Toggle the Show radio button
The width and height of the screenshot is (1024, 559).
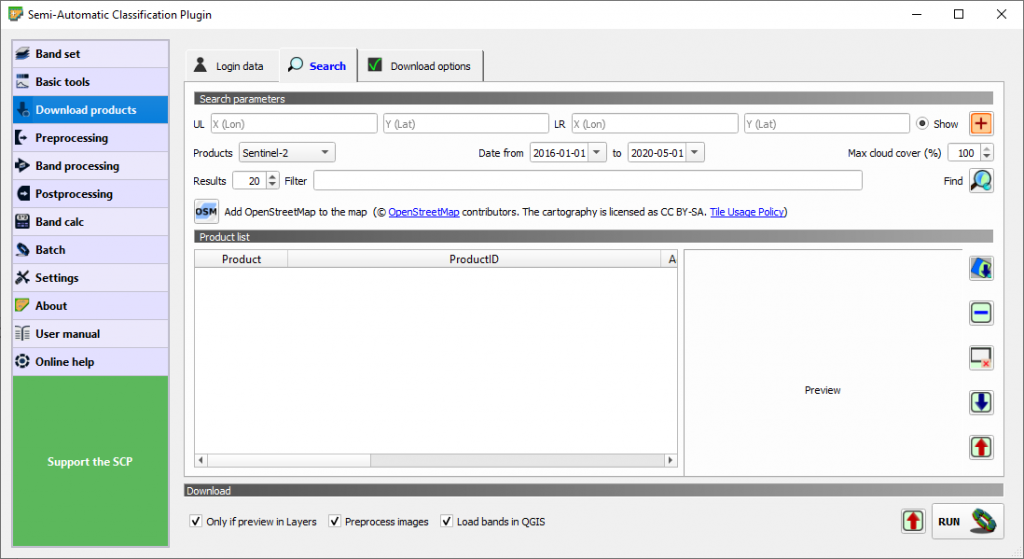tap(922, 123)
